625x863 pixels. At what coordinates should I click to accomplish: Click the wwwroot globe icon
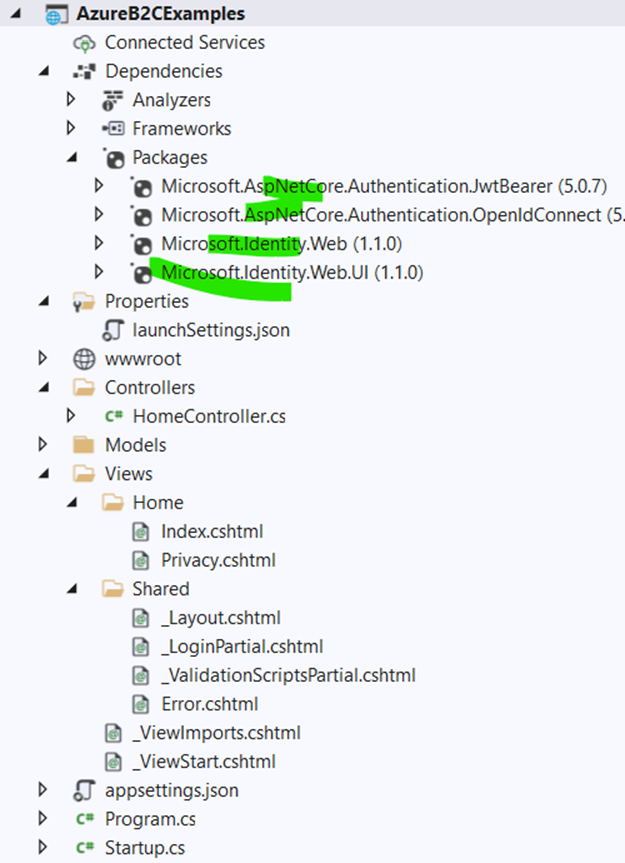(x=84, y=359)
